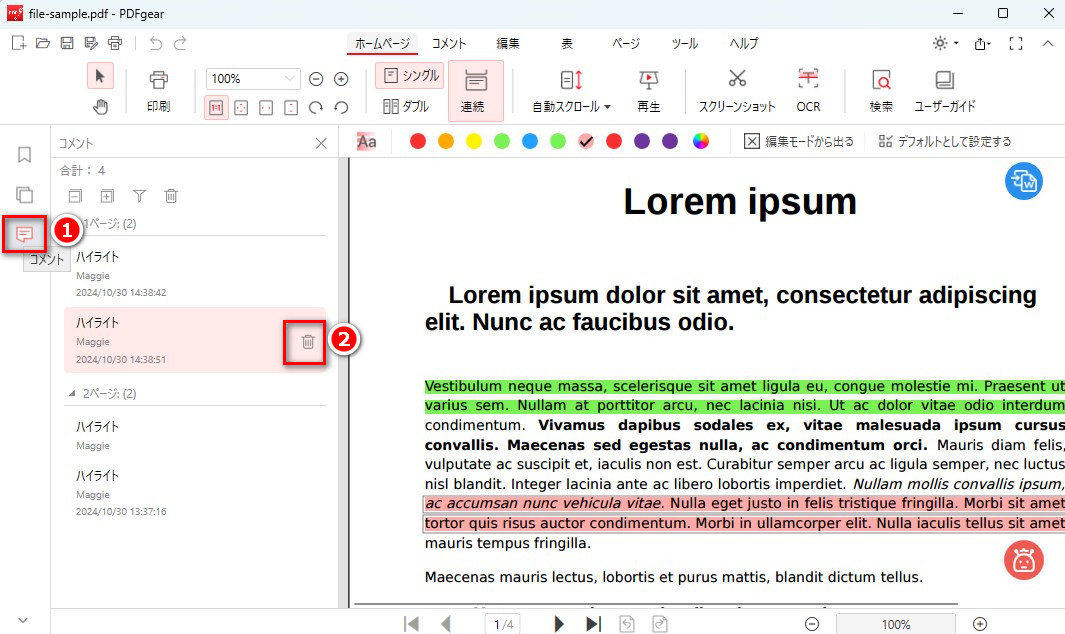The width and height of the screenshot is (1065, 634).
Task: Open the コメント ribbon tab
Action: coord(449,43)
